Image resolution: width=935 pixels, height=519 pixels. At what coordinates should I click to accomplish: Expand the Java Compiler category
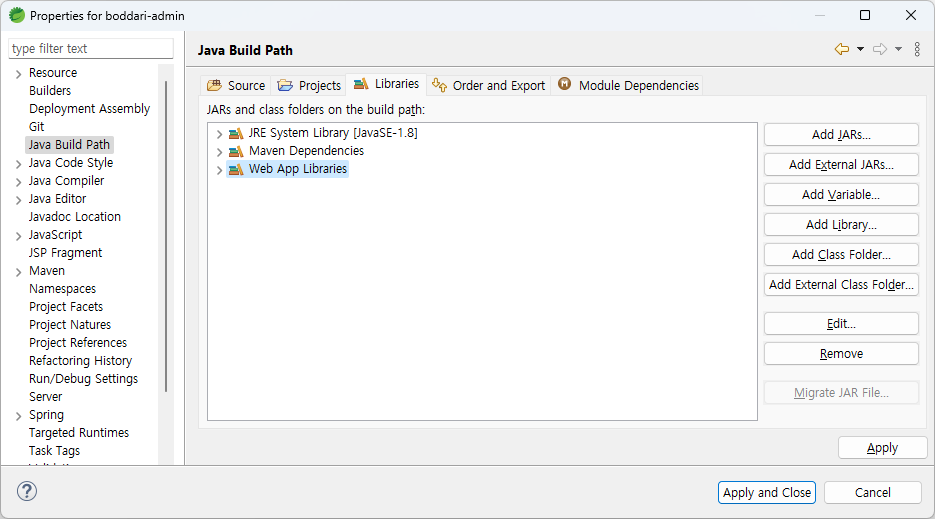pos(18,182)
